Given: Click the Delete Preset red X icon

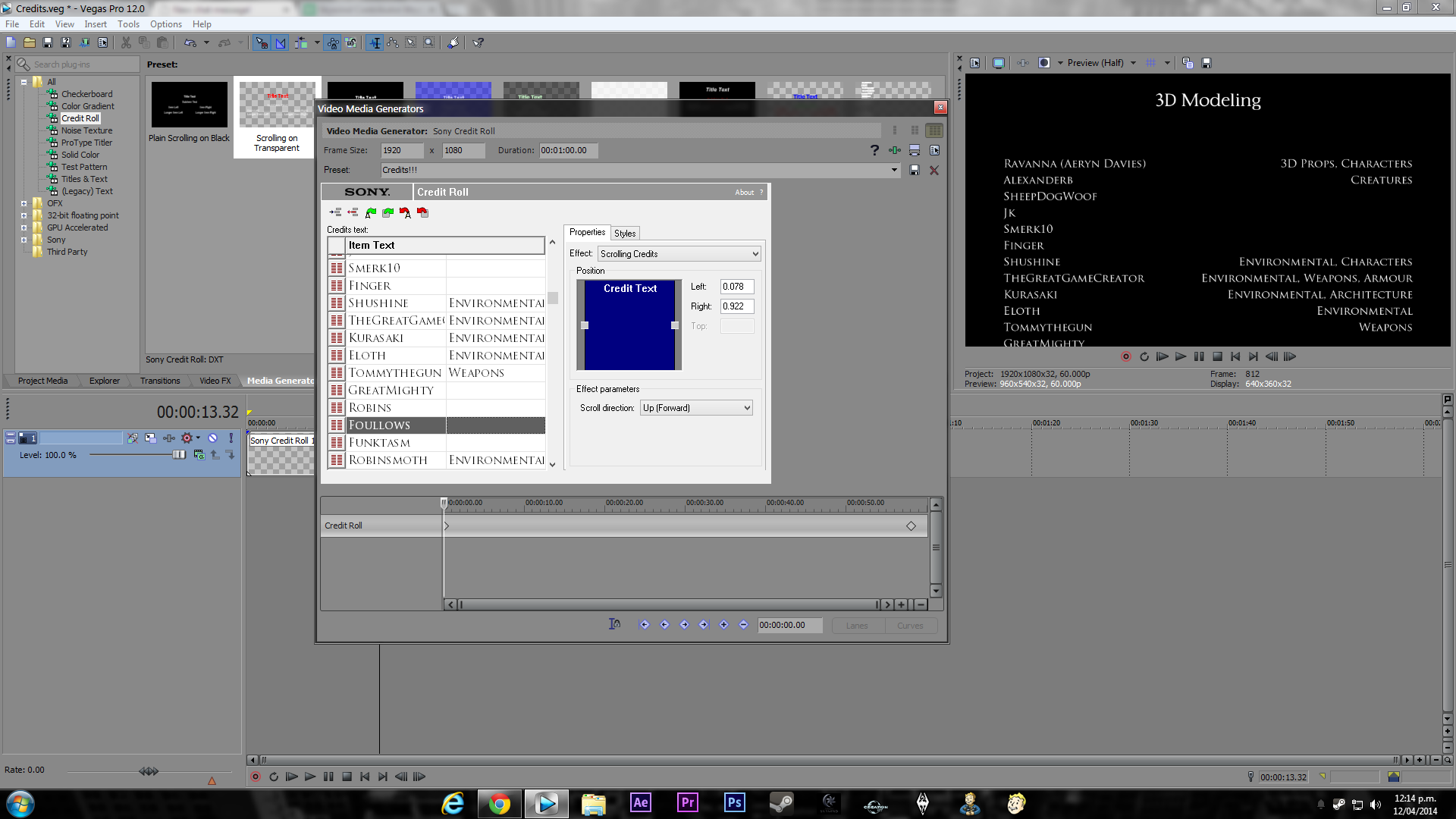Looking at the screenshot, I should point(934,170).
